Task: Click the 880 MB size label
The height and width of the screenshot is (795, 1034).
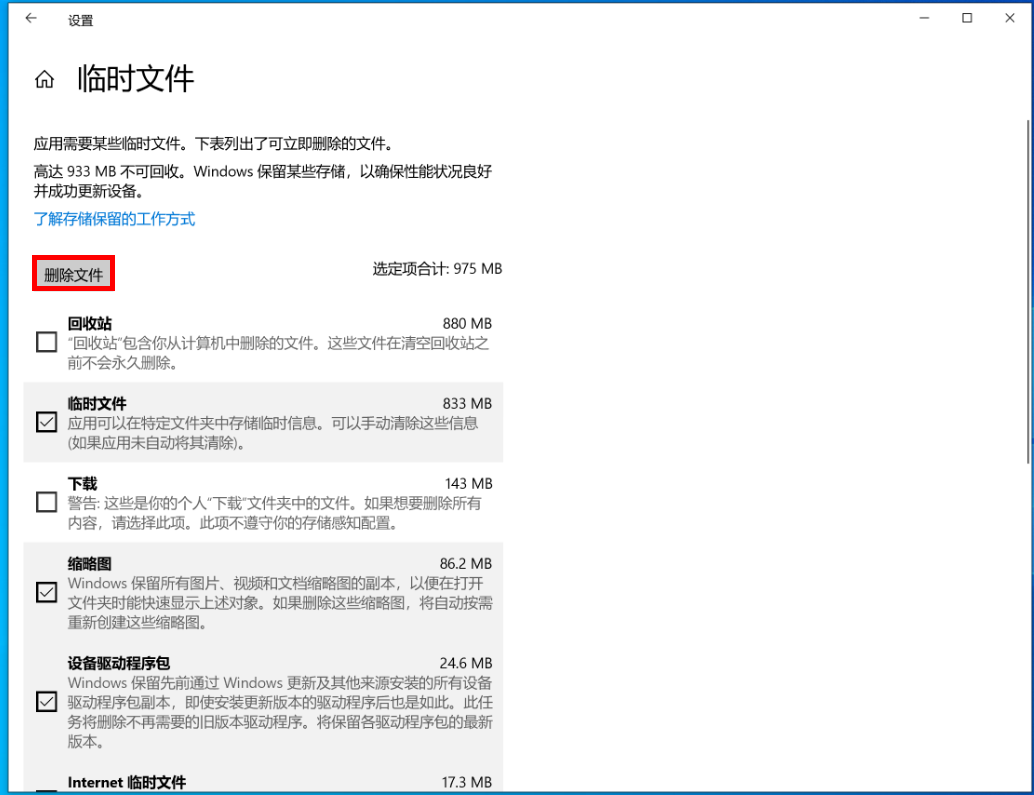Action: (467, 324)
